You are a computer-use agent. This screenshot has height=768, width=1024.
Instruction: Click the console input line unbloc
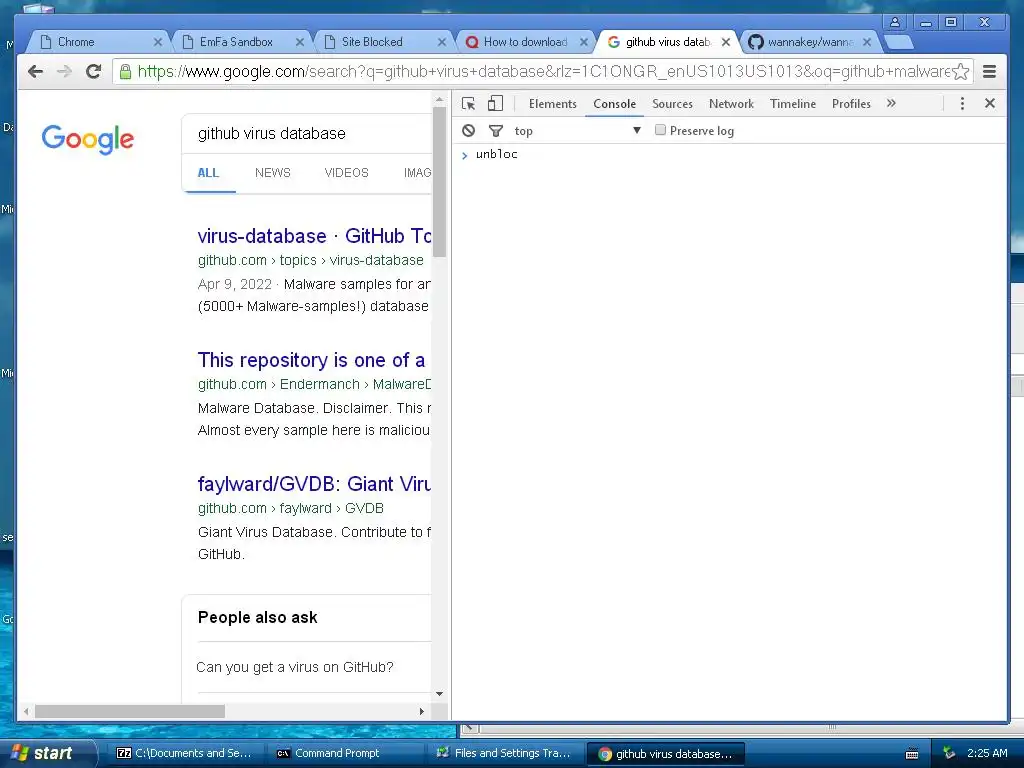pos(496,154)
